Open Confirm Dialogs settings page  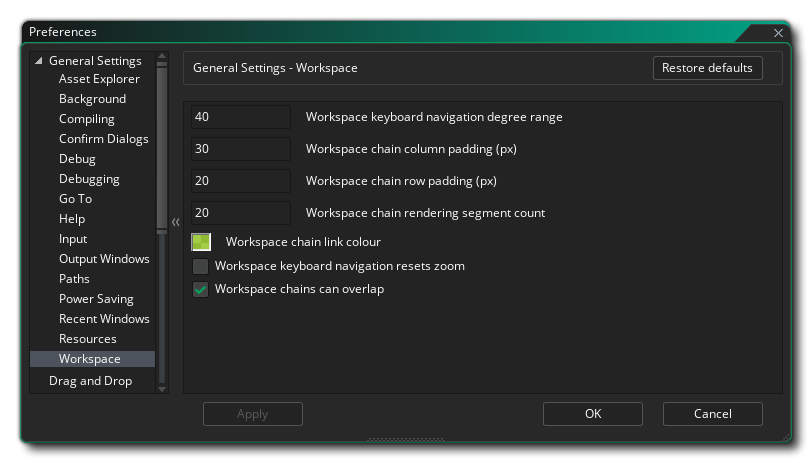103,139
